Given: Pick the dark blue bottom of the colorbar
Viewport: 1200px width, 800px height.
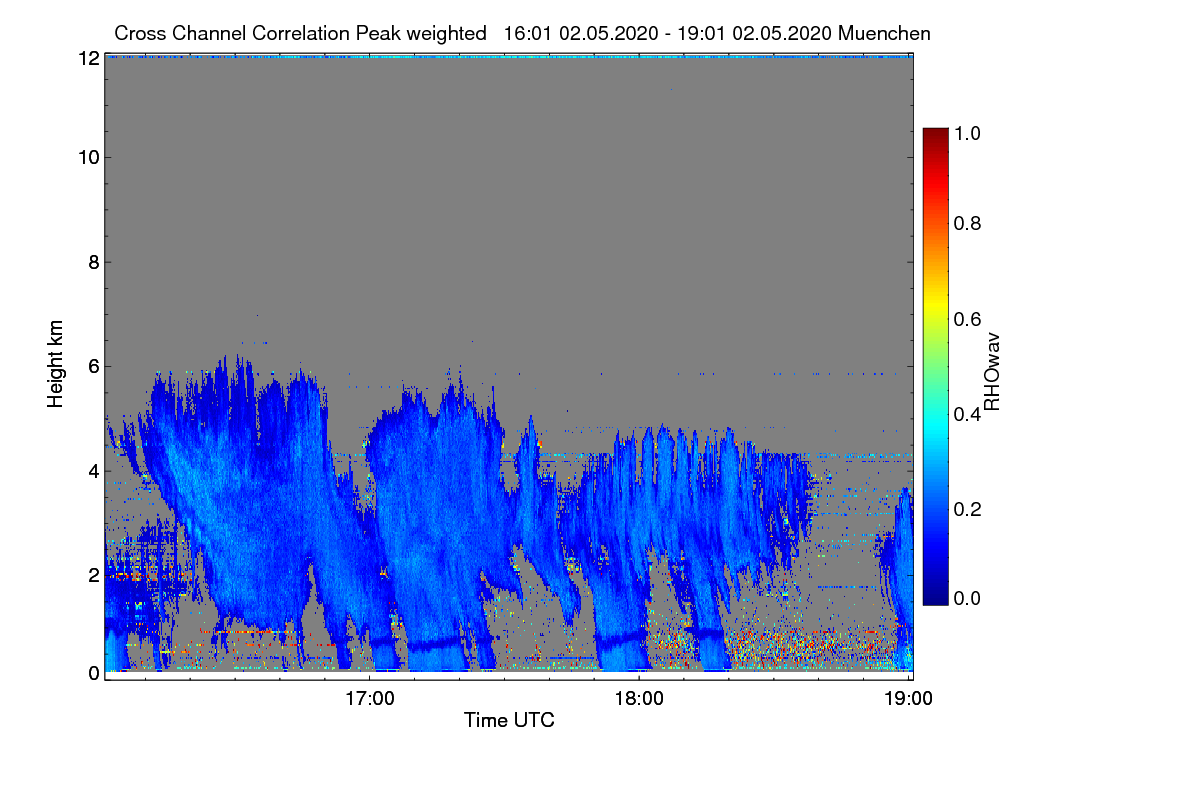Looking at the screenshot, I should [935, 596].
